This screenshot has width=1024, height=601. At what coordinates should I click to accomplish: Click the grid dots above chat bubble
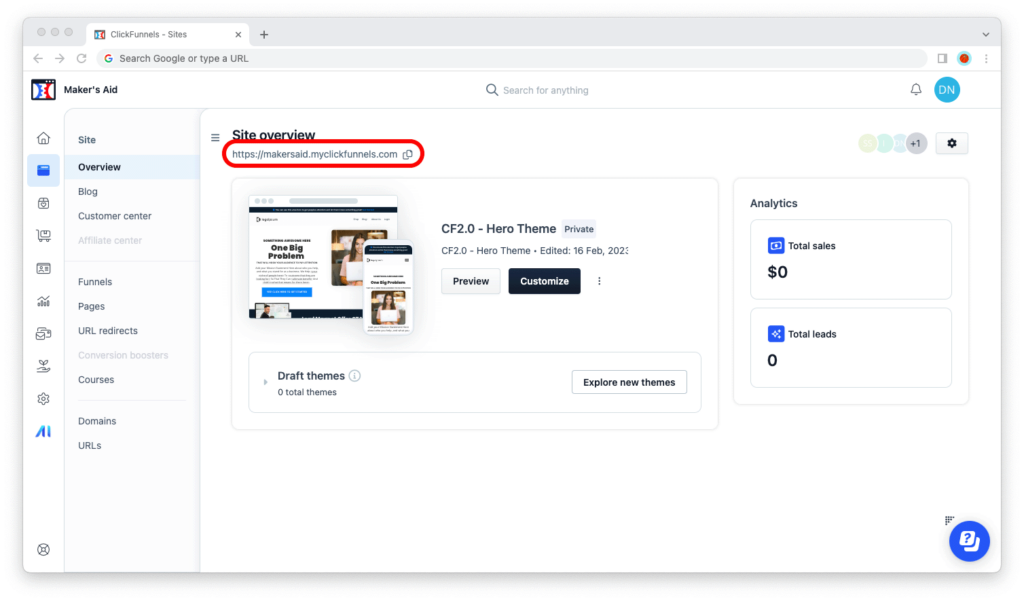tap(950, 520)
